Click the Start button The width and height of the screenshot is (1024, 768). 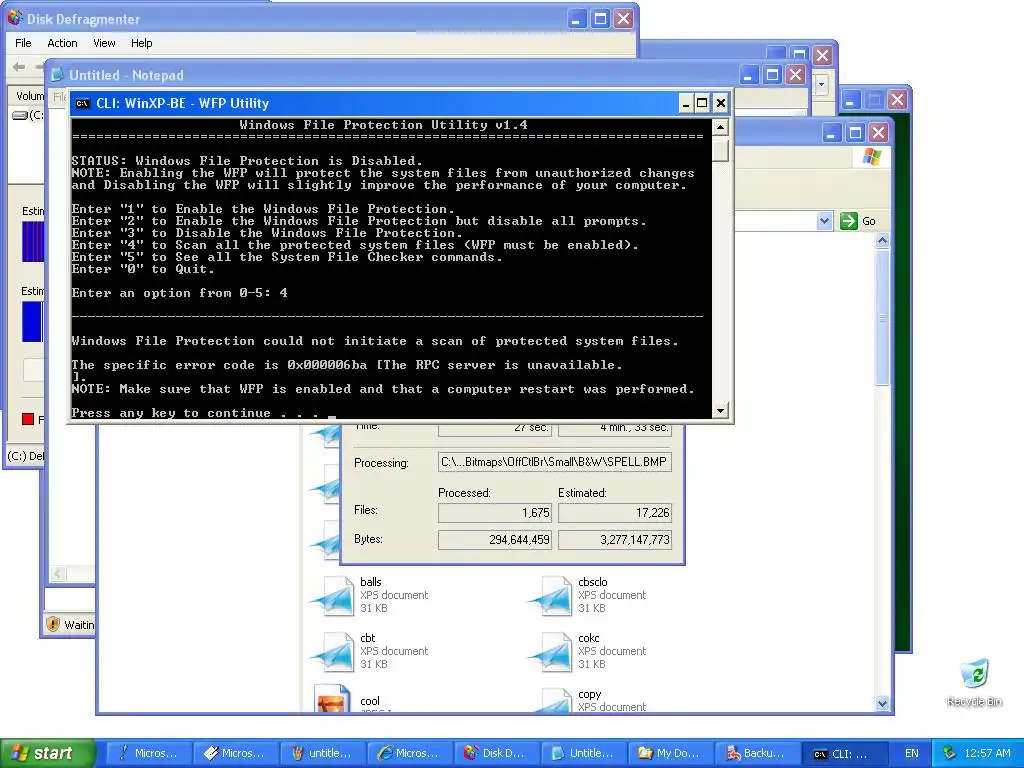pos(47,753)
